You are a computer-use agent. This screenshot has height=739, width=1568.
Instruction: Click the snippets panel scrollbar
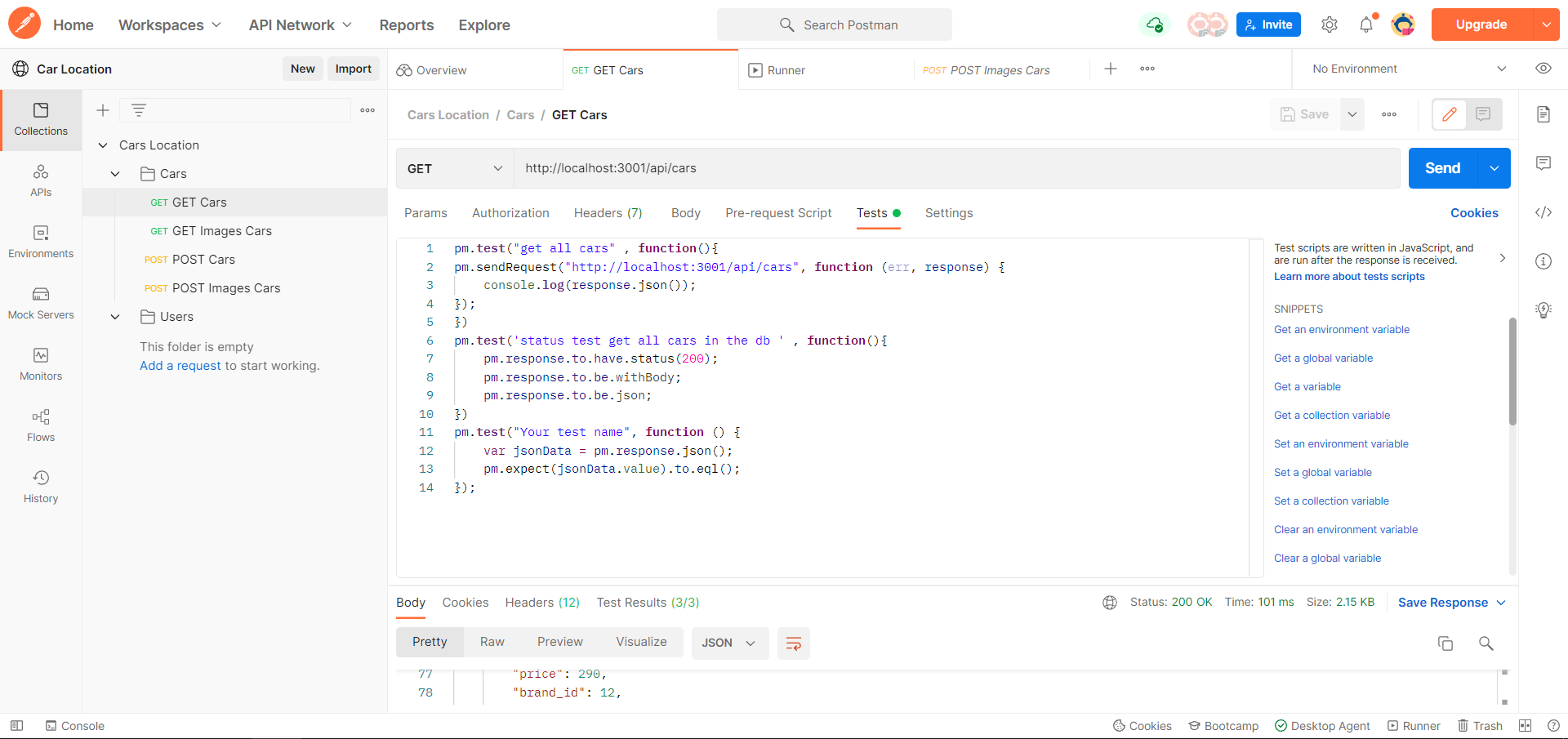coord(1512,372)
